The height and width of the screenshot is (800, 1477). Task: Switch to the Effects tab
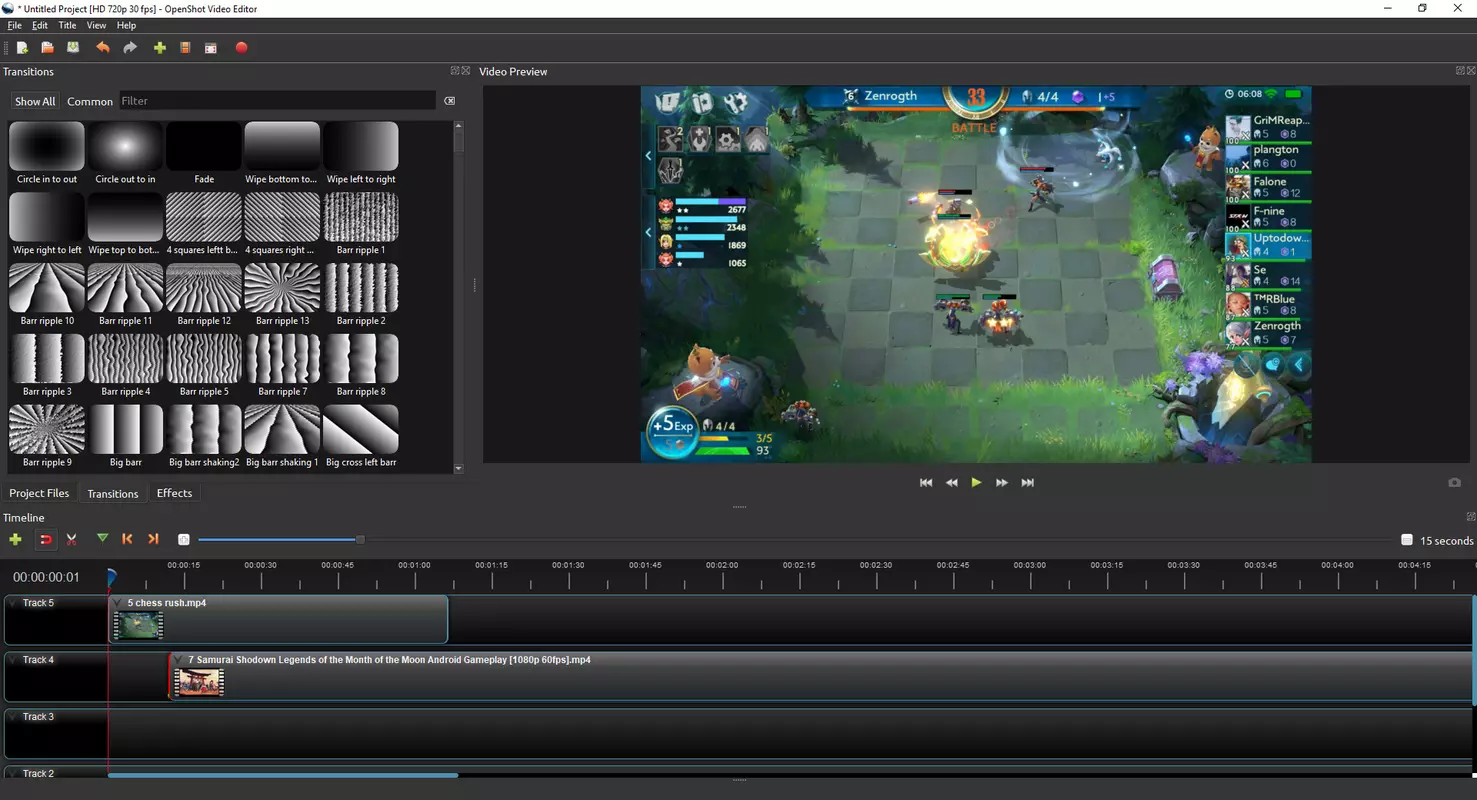pos(174,493)
